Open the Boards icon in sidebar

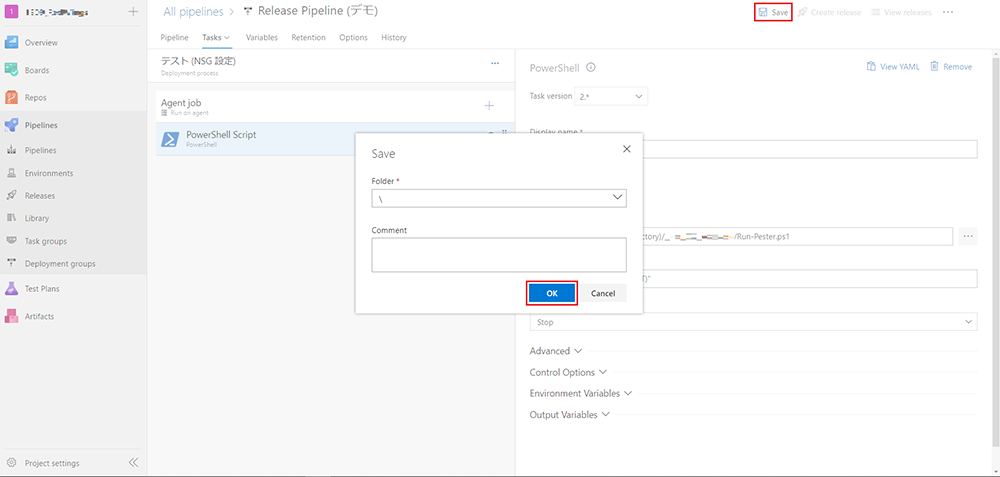click(11, 70)
